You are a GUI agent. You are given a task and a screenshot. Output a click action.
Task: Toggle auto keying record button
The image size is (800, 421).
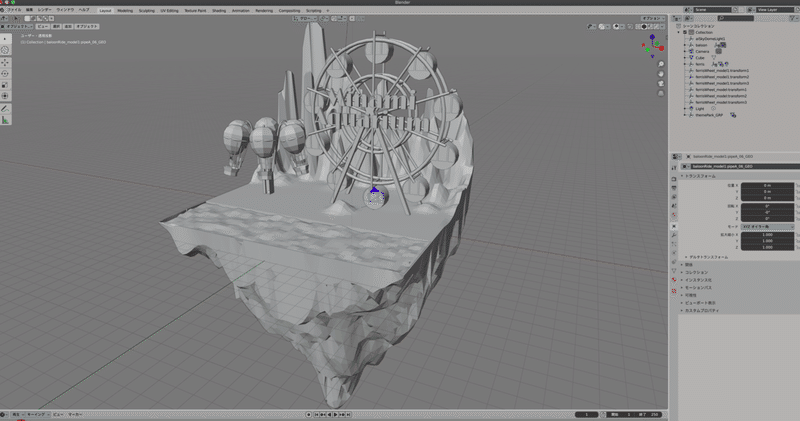click(309, 414)
